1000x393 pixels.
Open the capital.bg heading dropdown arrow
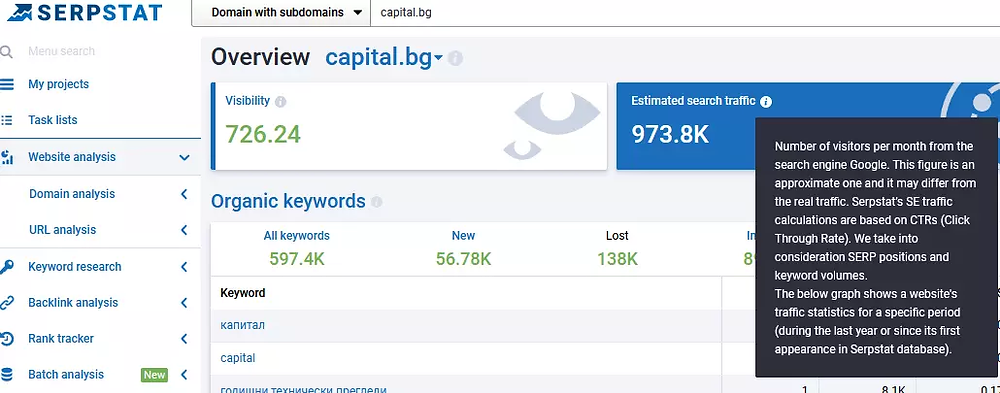(438, 59)
